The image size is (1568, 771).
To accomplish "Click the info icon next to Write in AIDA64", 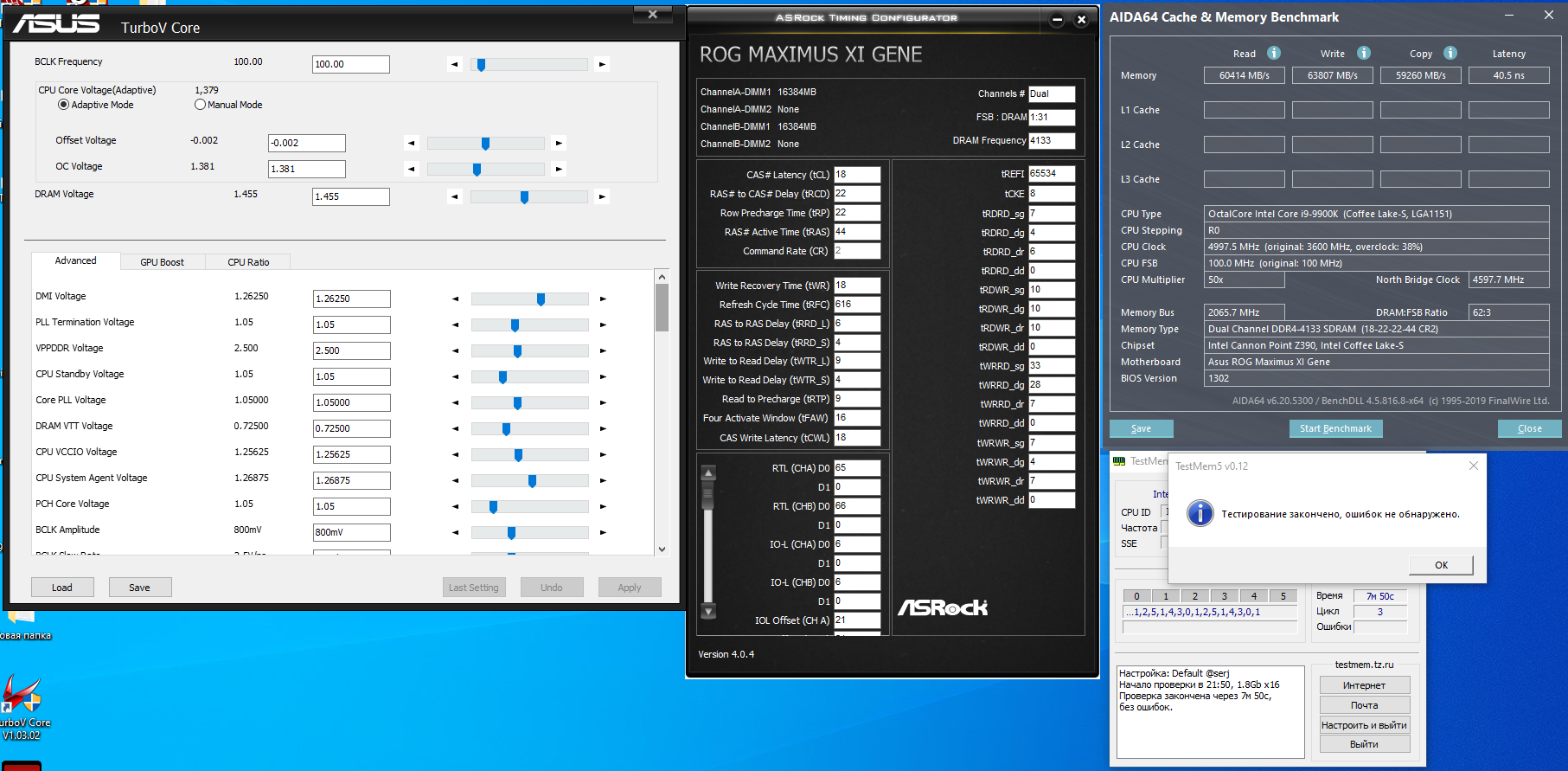I will (x=1364, y=53).
